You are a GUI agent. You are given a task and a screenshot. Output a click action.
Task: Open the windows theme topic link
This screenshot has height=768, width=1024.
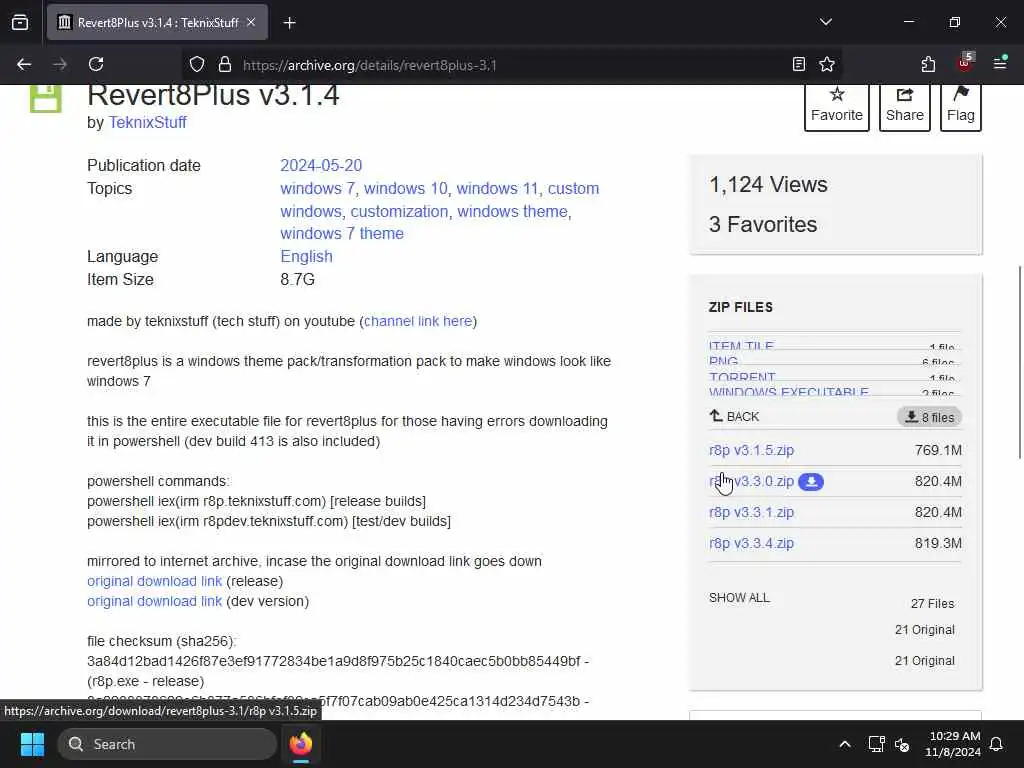[512, 212]
